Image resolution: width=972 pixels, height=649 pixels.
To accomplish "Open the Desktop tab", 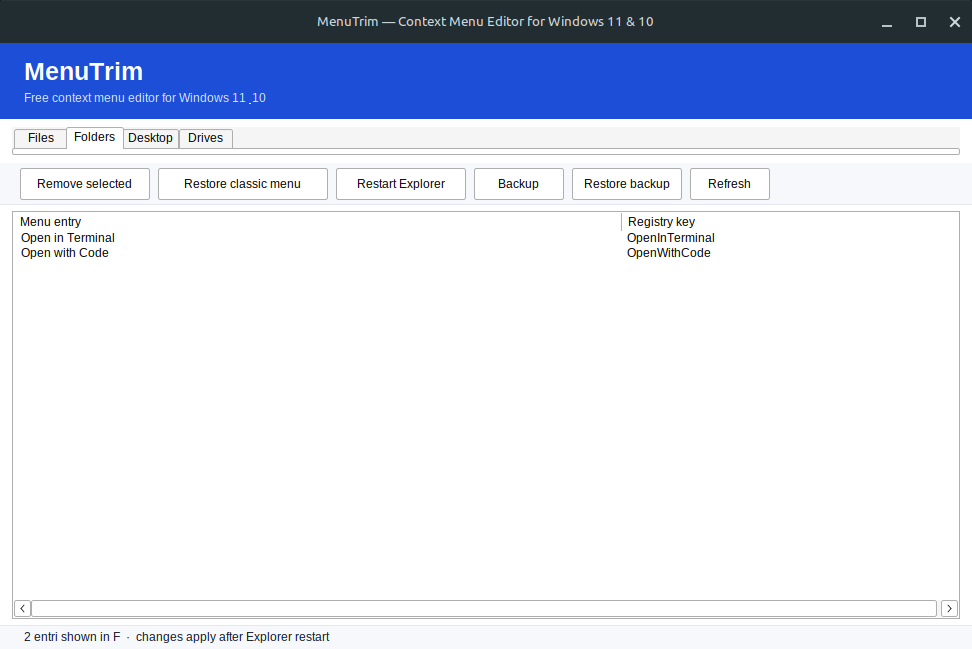I will click(151, 138).
